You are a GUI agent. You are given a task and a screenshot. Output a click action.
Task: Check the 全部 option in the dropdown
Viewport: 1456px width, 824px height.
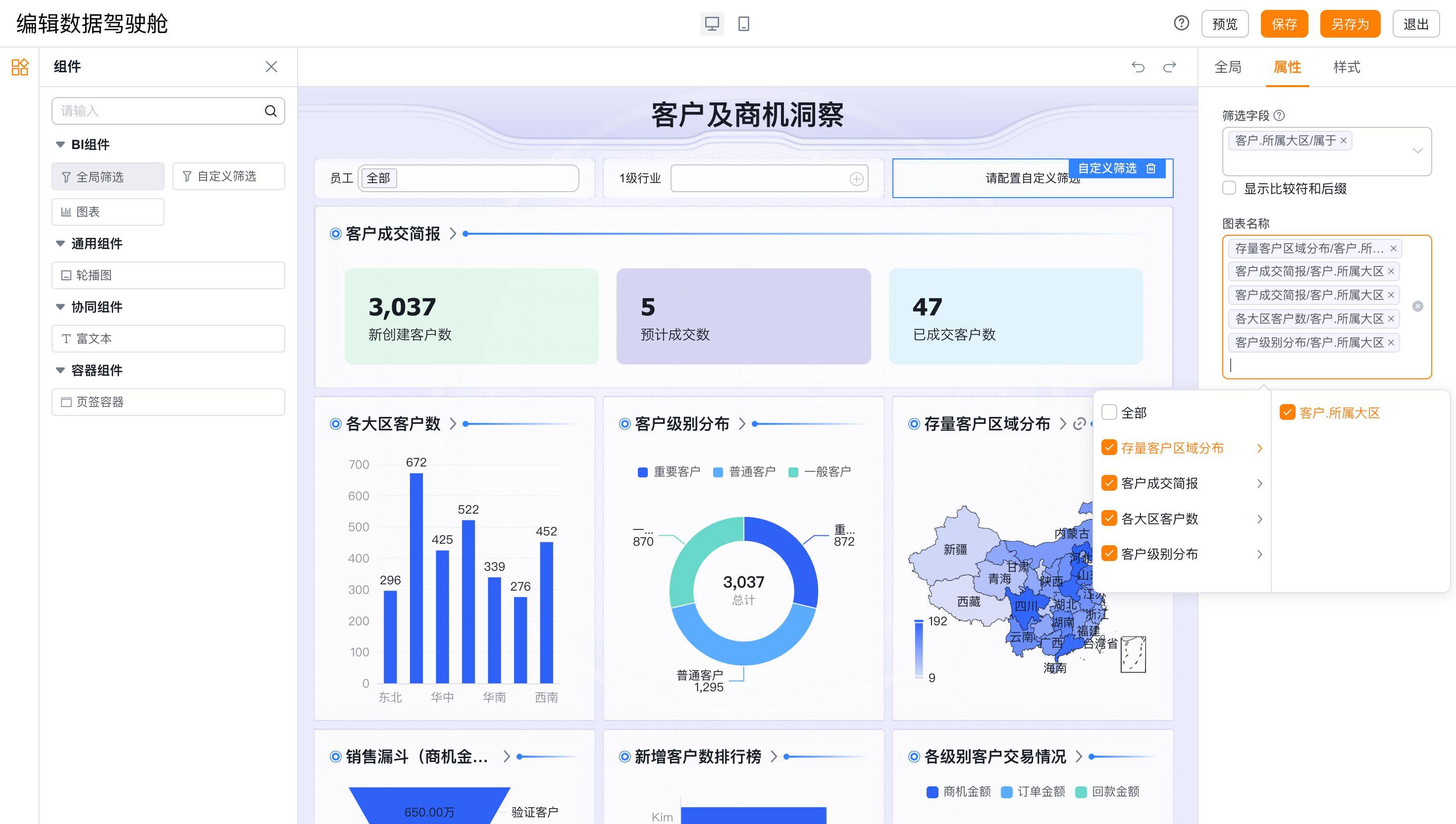1109,412
